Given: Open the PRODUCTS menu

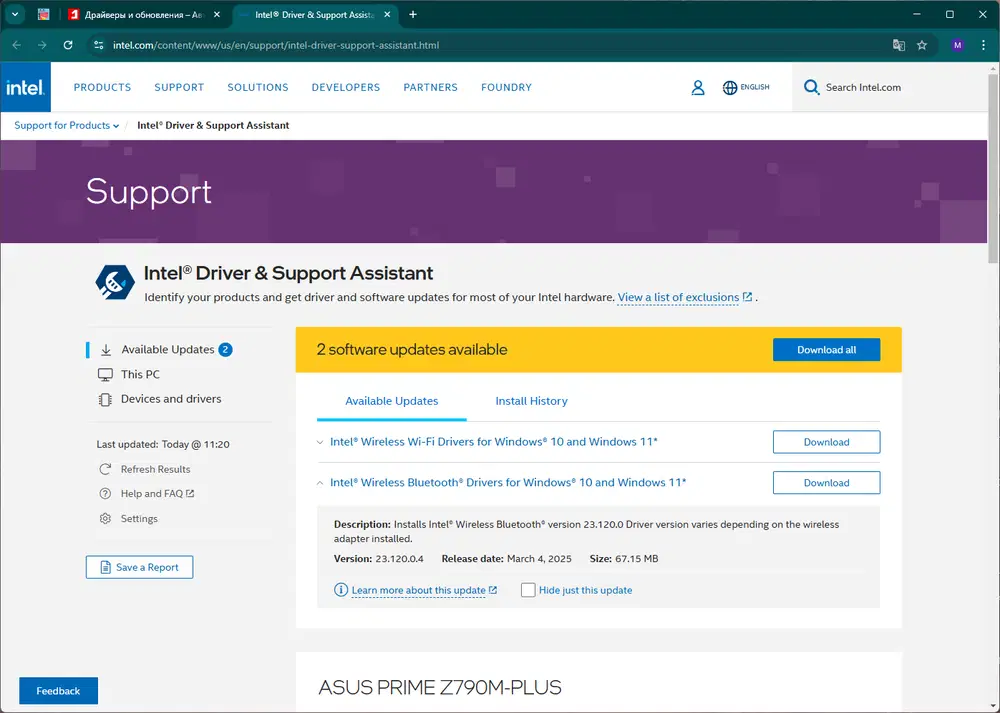Looking at the screenshot, I should (102, 87).
